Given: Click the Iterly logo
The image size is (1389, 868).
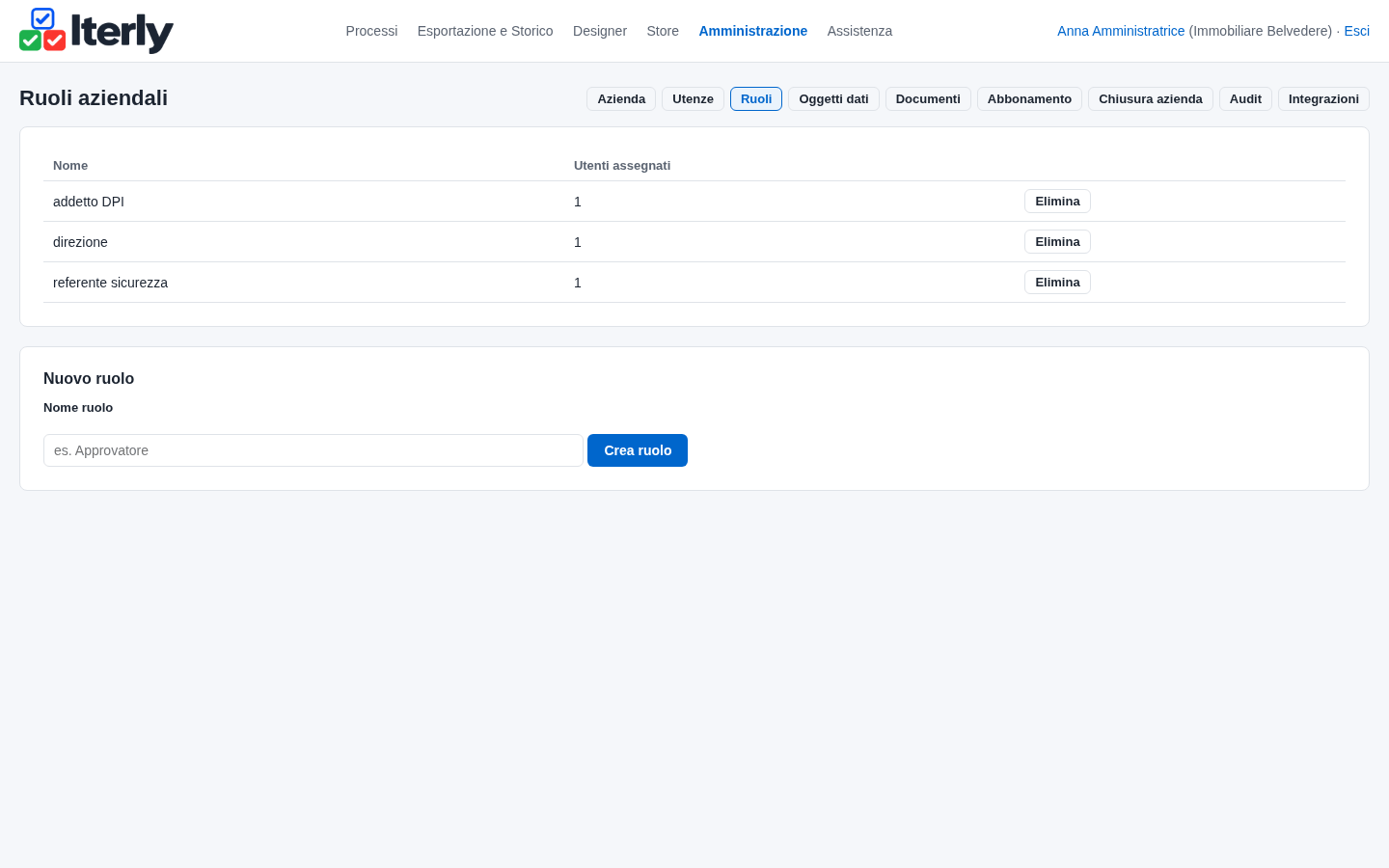Looking at the screenshot, I should (x=96, y=31).
